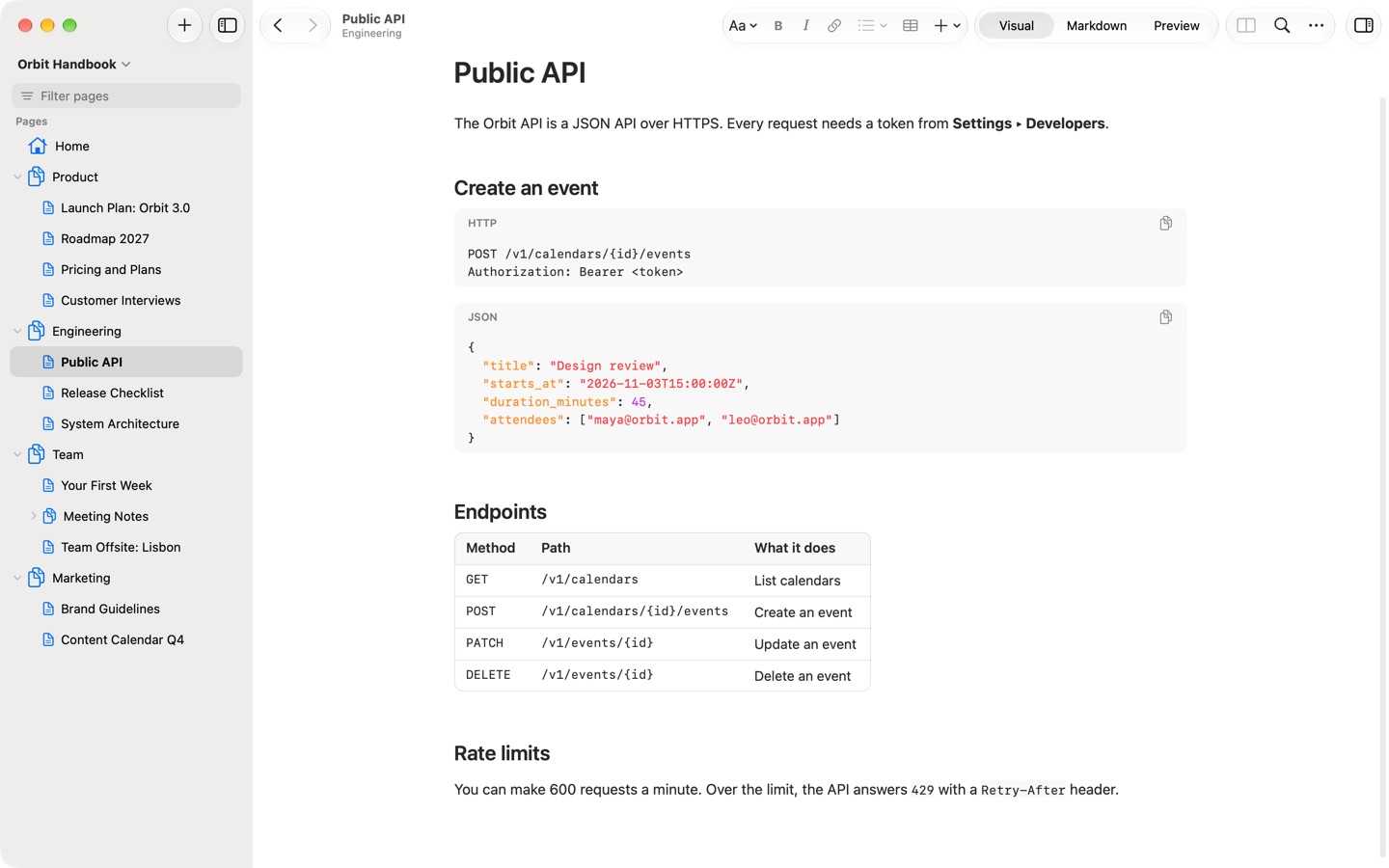This screenshot has height=868, width=1389.
Task: Expand the Meeting Notes page
Action: [x=34, y=516]
